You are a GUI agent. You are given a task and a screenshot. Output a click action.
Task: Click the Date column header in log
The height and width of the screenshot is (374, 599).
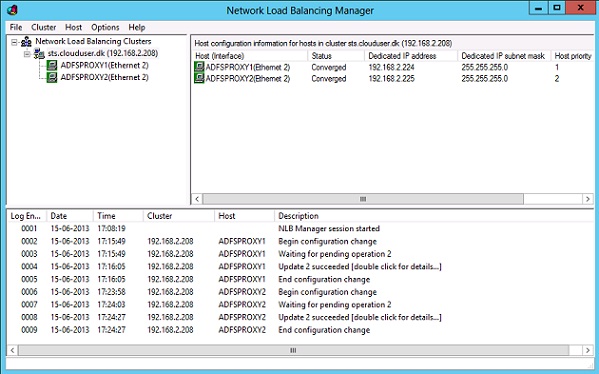(70, 216)
